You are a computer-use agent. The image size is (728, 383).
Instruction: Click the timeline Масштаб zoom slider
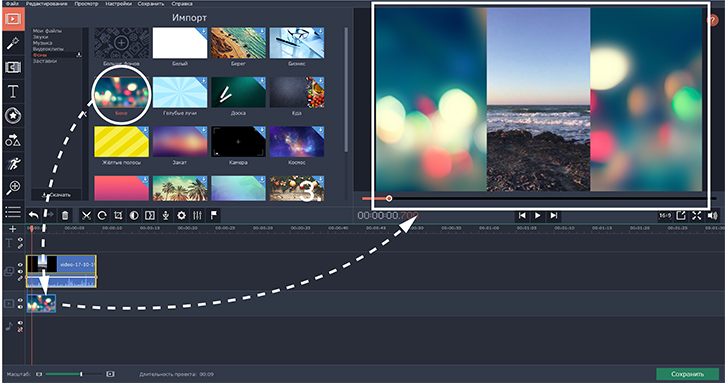pyautogui.click(x=74, y=374)
